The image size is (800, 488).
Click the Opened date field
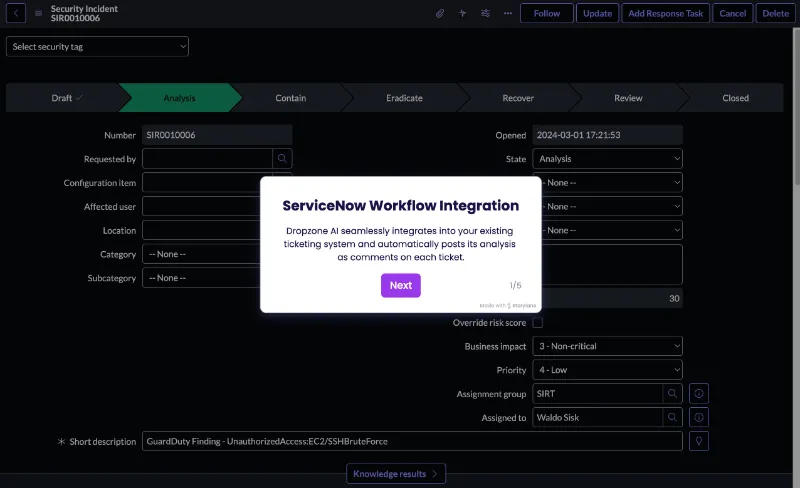click(608, 135)
